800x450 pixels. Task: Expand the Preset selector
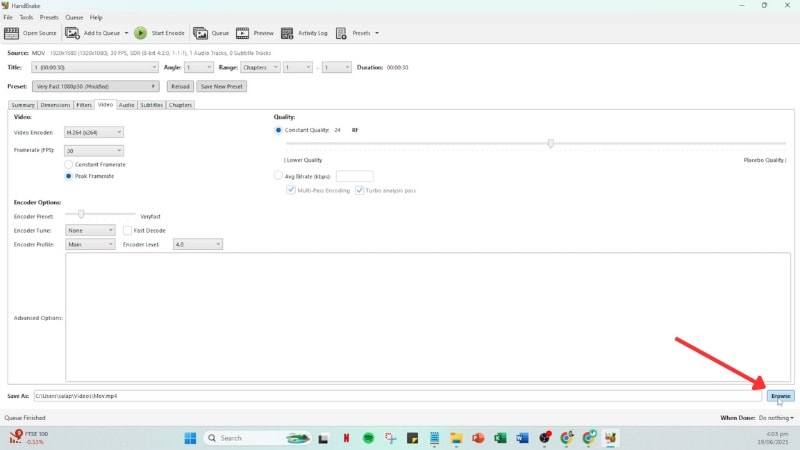pos(95,86)
